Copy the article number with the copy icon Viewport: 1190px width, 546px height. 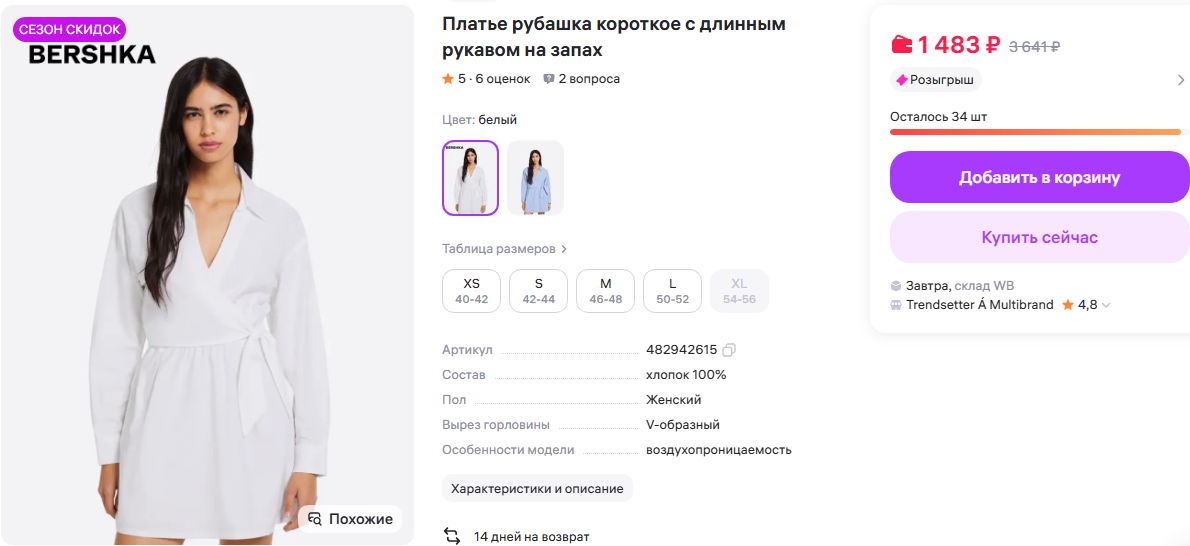[729, 350]
